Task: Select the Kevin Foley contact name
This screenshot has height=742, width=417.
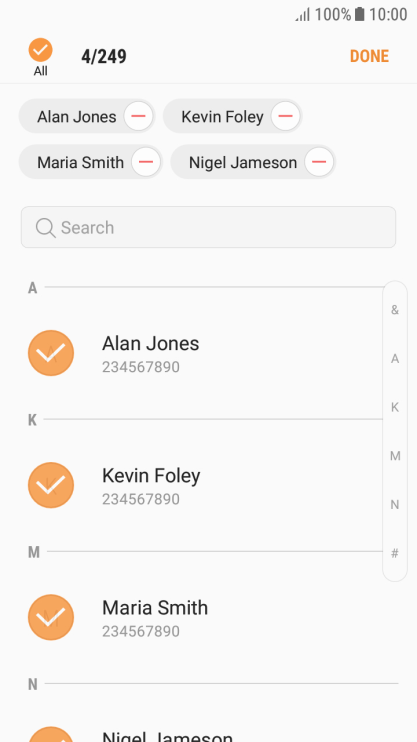Action: pos(151,476)
